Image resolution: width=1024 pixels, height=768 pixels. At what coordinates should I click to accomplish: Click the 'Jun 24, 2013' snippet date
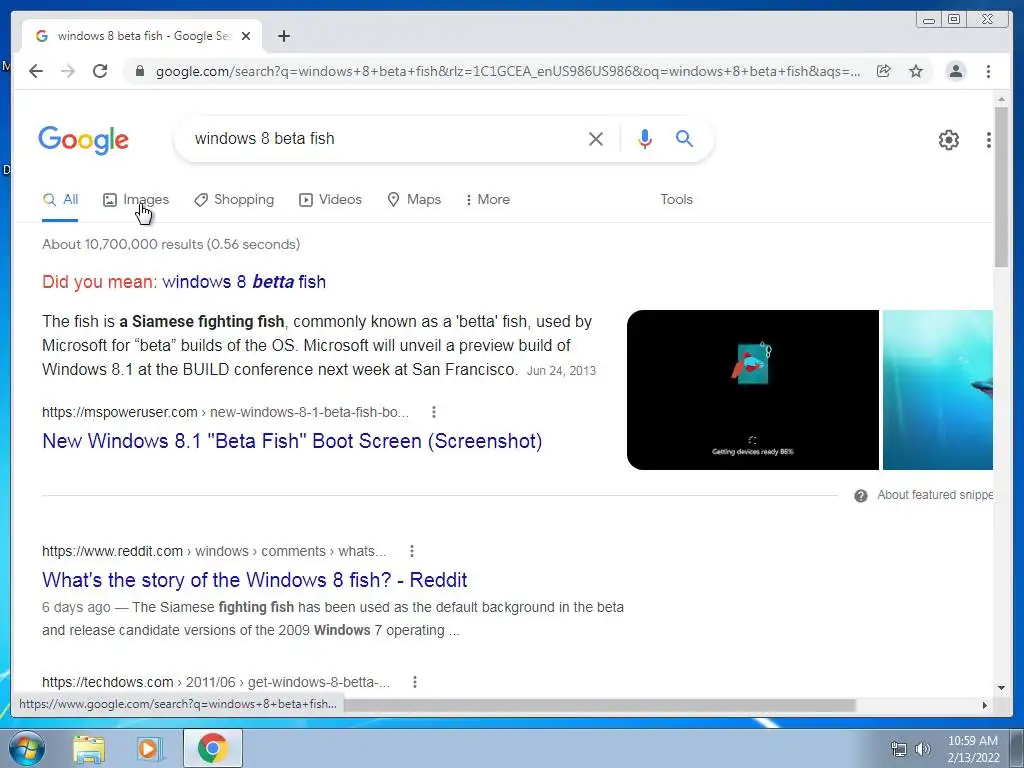pyautogui.click(x=561, y=371)
